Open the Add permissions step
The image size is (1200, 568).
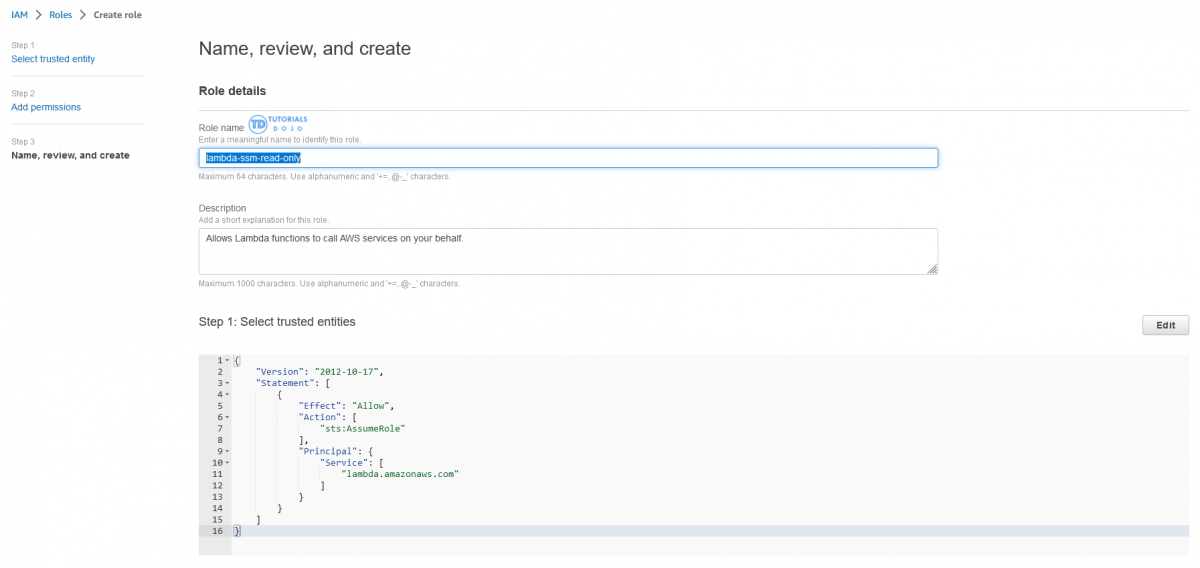click(x=46, y=107)
